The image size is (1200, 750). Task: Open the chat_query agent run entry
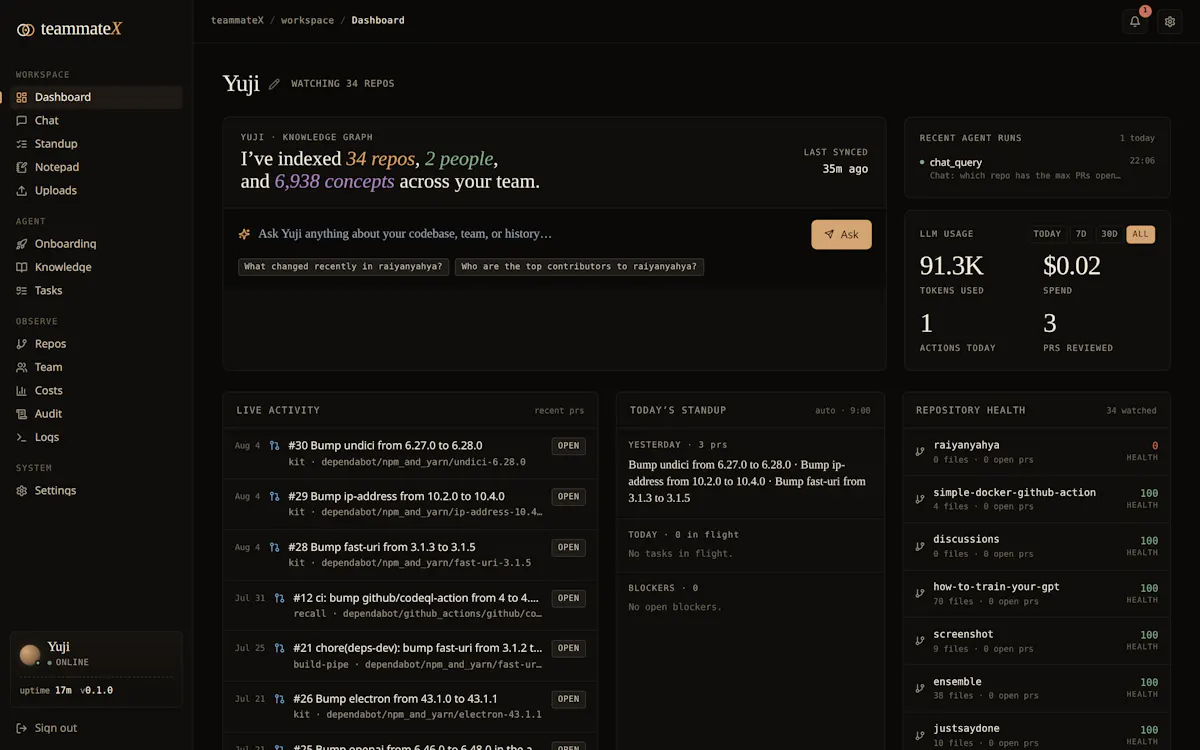1037,168
